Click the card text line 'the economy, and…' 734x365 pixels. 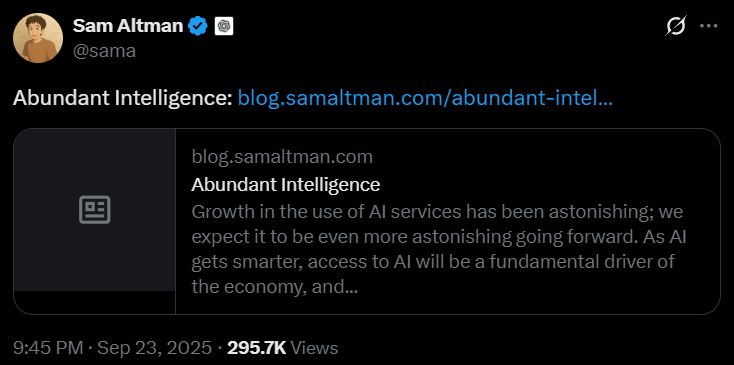(275, 286)
